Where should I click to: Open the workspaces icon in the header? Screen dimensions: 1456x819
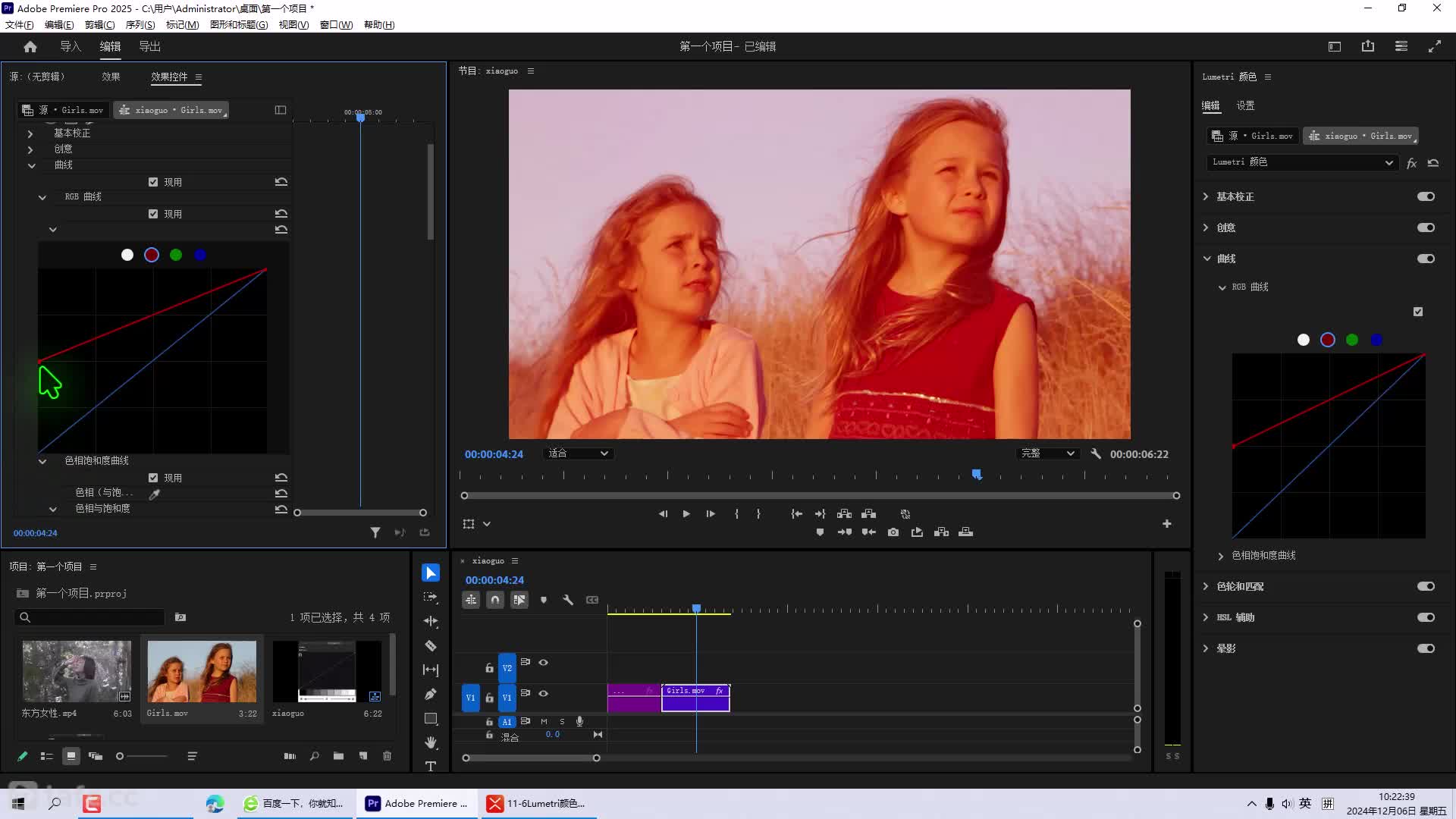(x=1335, y=46)
